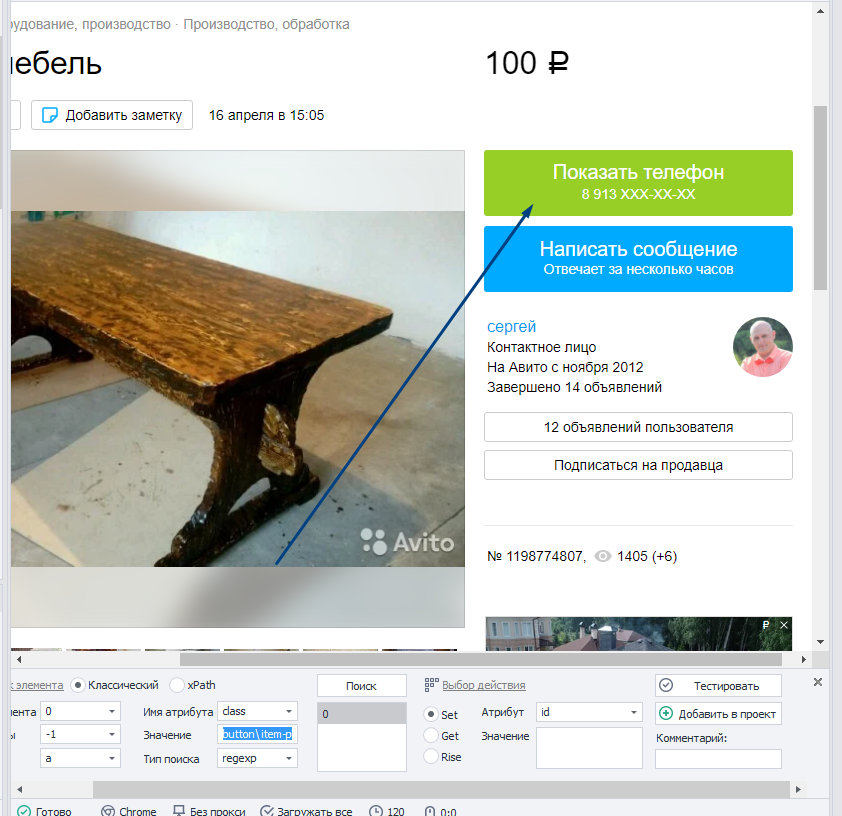The height and width of the screenshot is (816, 842).
Task: Close the element search panel with X
Action: pyautogui.click(x=817, y=682)
